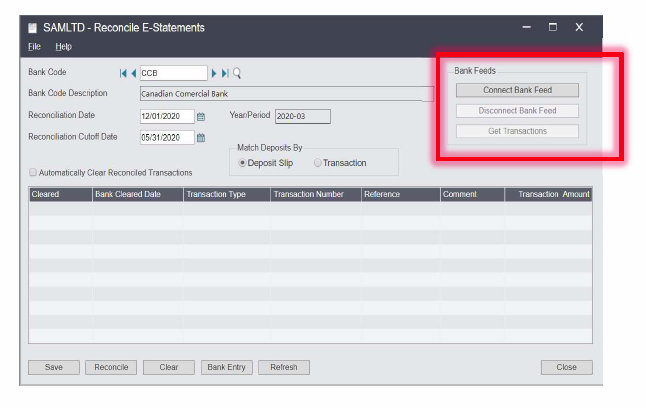The height and width of the screenshot is (408, 647).
Task: Click the app icon in title bar
Action: pos(33,27)
